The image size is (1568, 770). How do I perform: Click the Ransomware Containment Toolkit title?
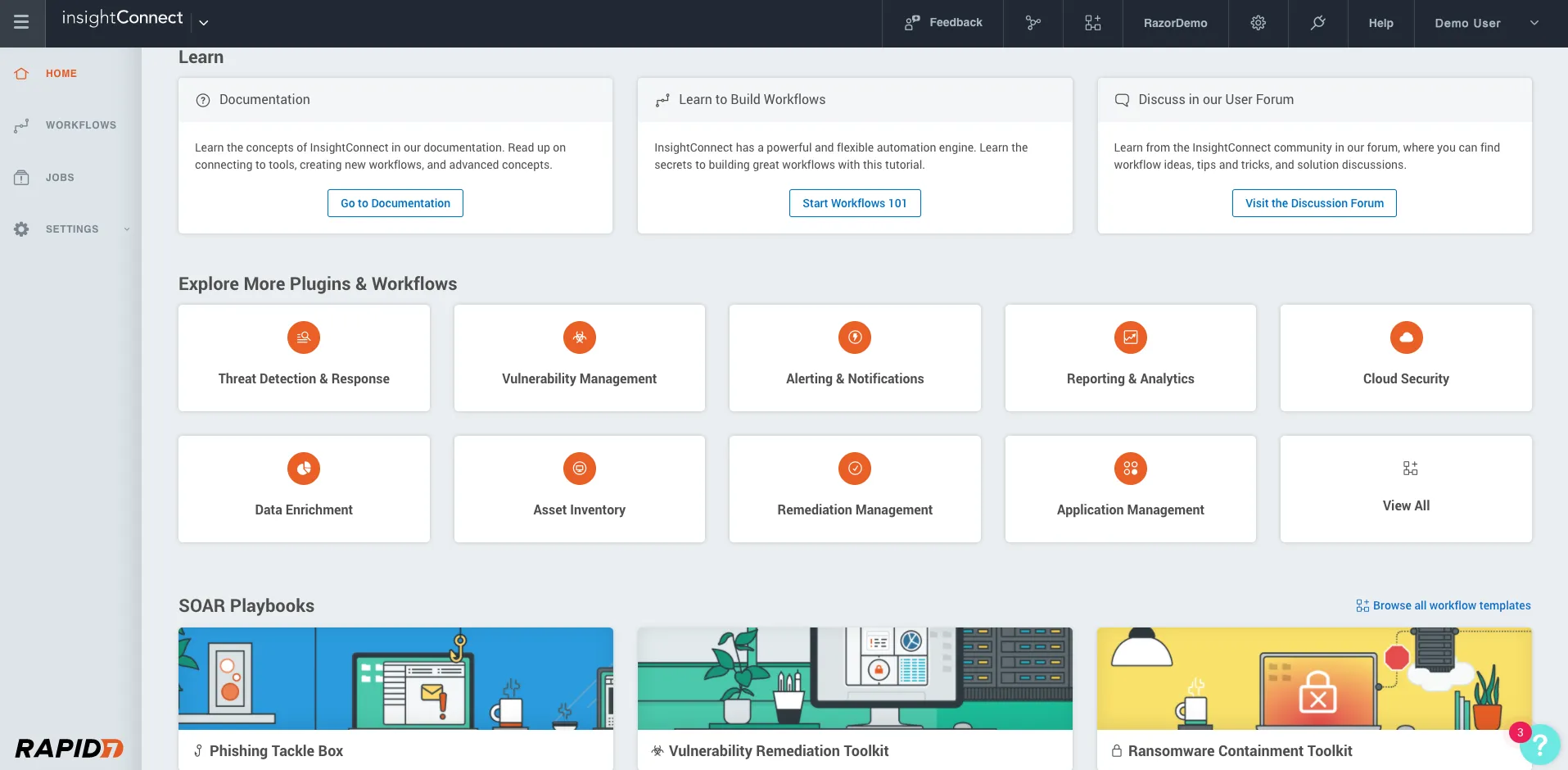(1240, 751)
